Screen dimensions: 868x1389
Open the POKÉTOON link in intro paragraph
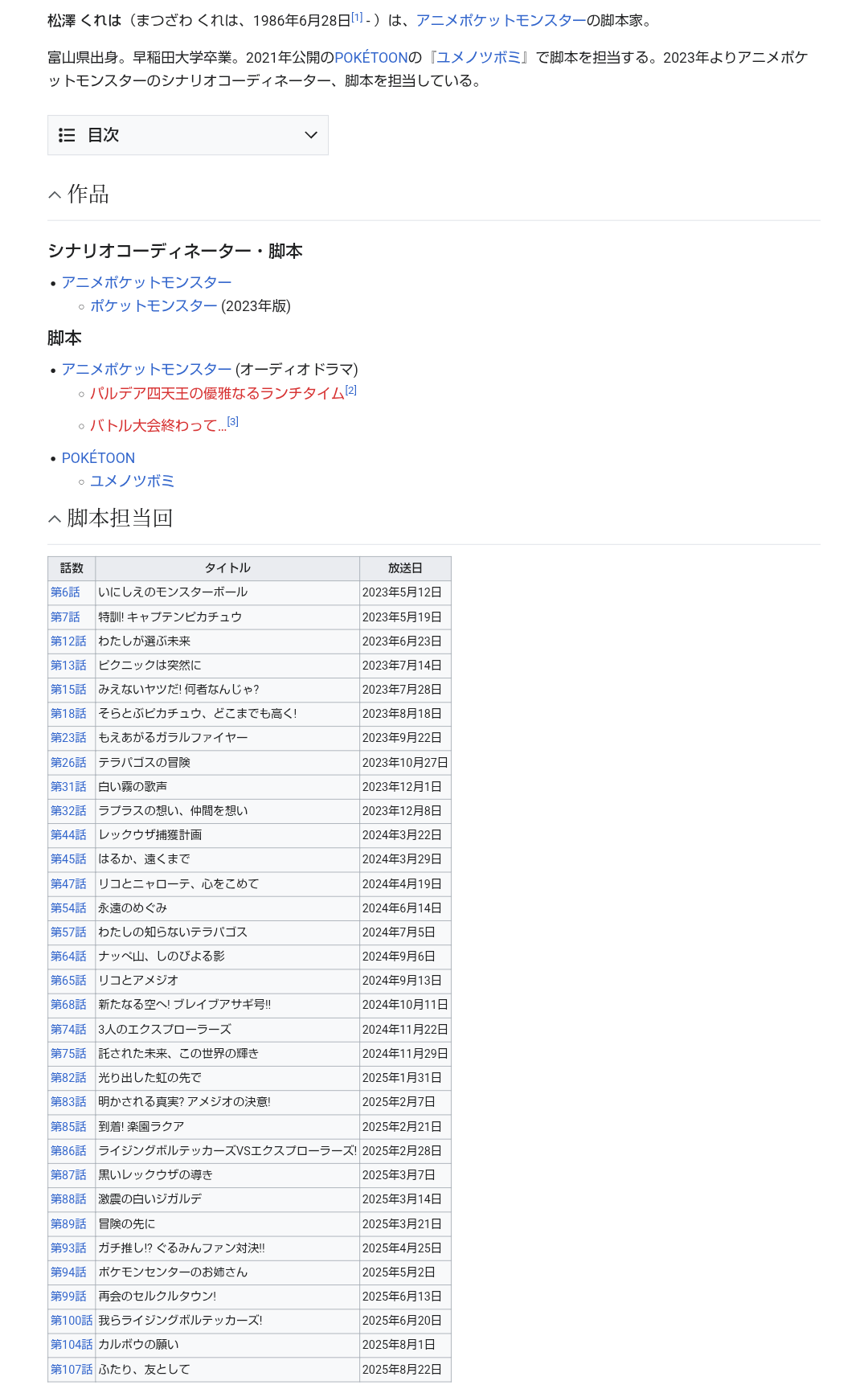pyautogui.click(x=371, y=58)
